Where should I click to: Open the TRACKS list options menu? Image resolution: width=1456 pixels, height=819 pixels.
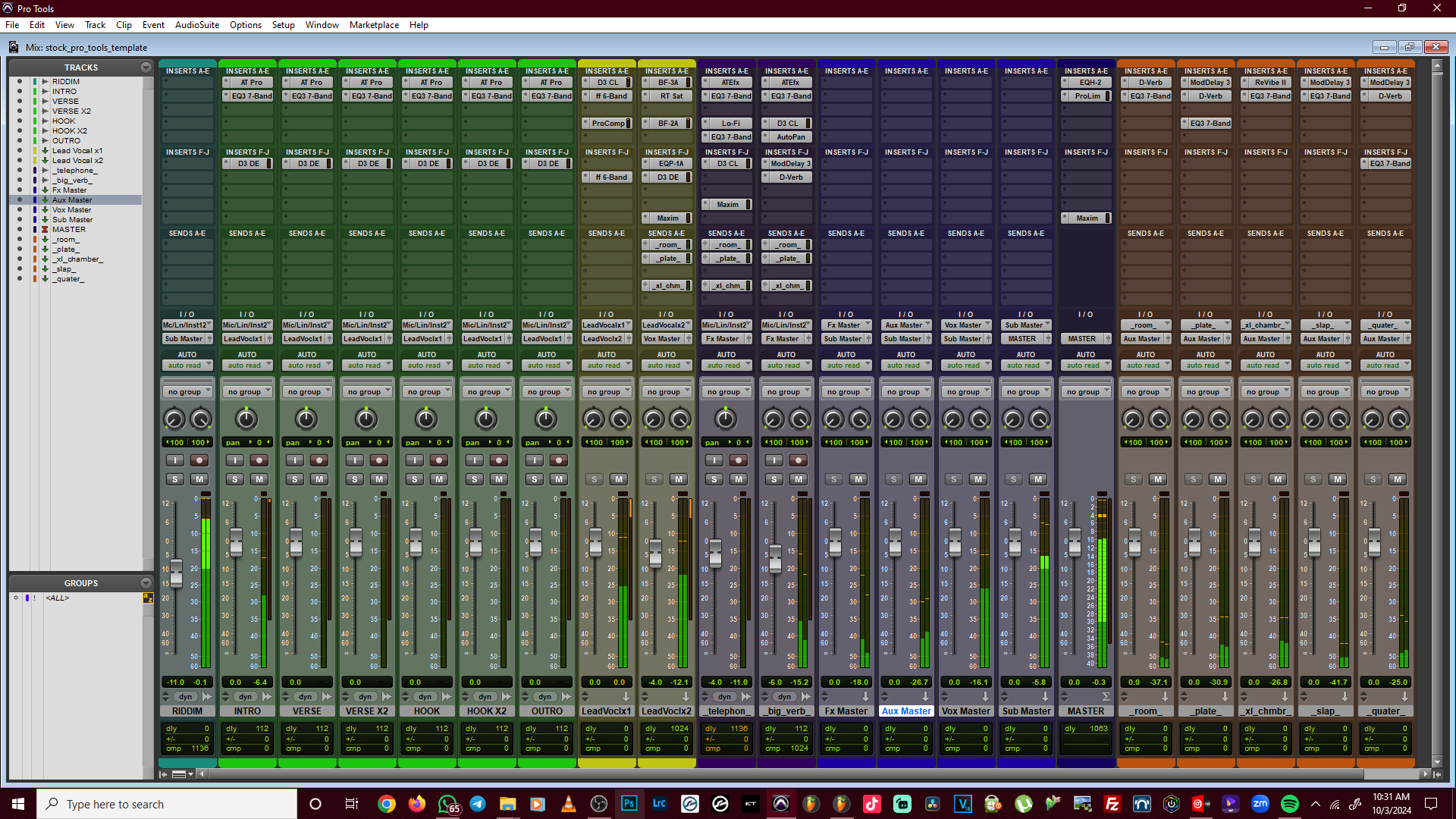146,67
